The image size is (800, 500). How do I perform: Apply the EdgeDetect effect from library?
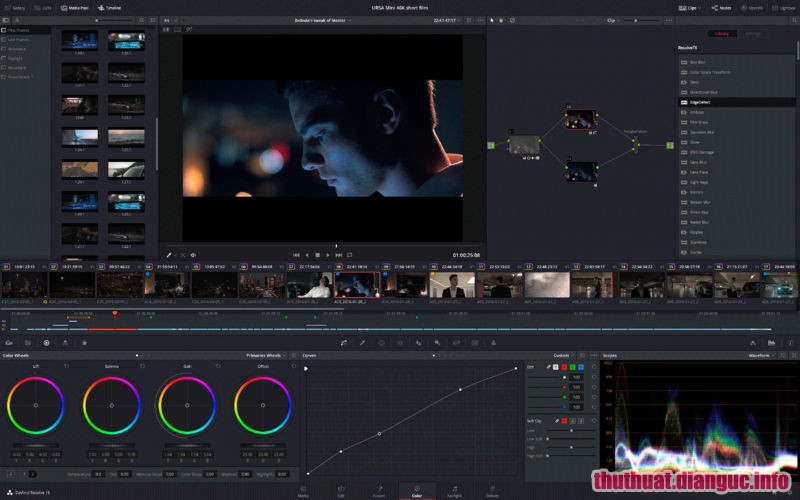737,103
